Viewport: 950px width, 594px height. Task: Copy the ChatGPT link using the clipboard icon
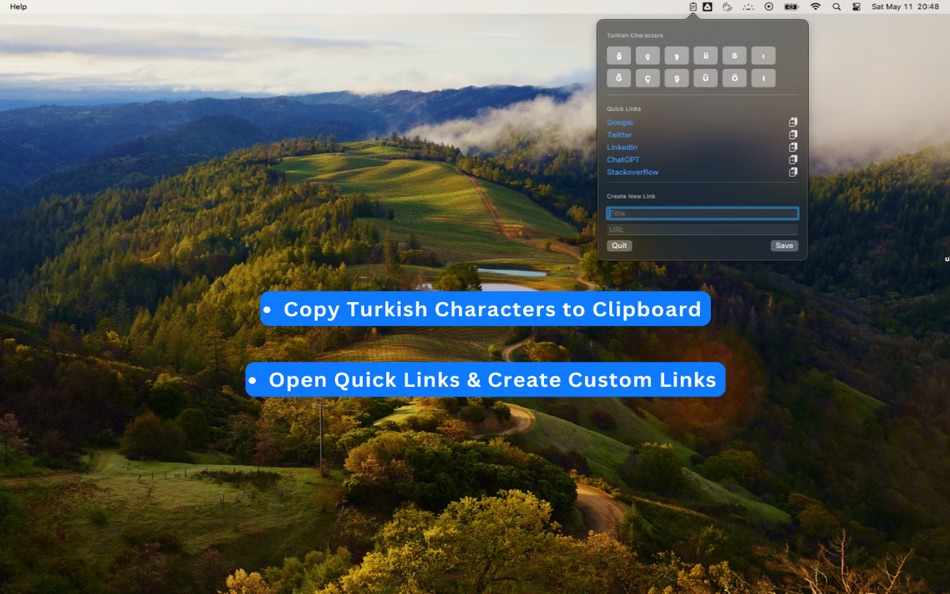(x=793, y=160)
